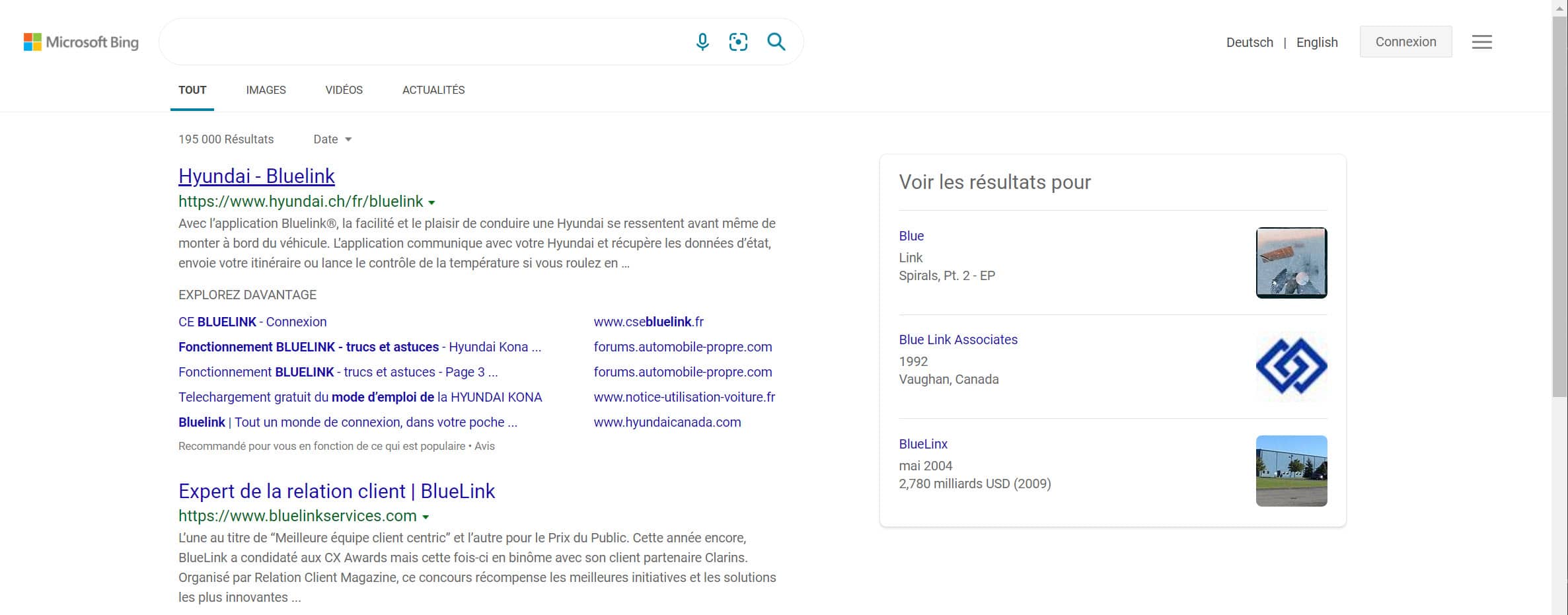The image size is (1568, 615).
Task: Open https://www.hyundai.ch/fr/bluelink URL
Action: click(x=301, y=201)
